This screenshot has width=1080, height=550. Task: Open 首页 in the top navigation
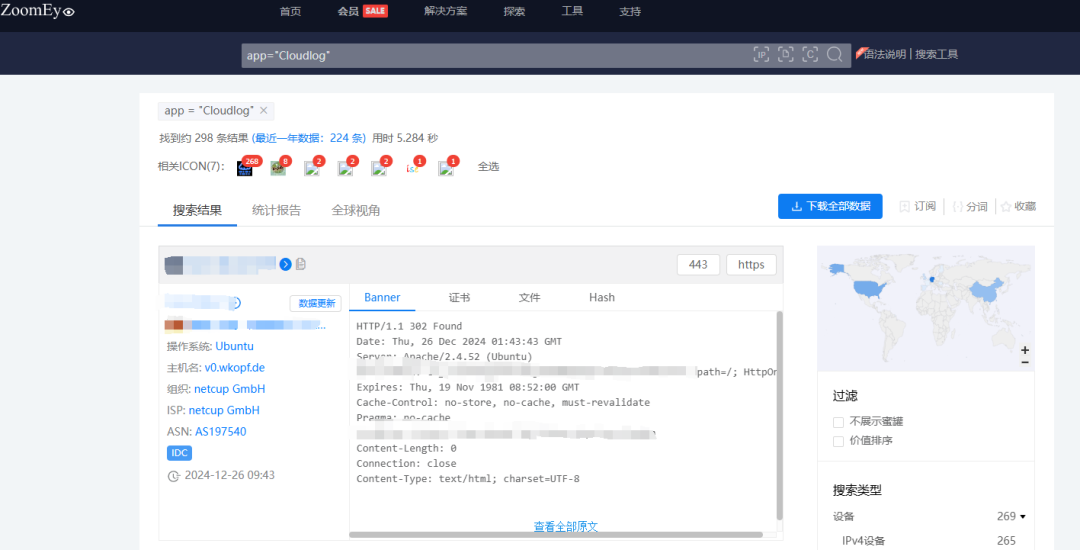coord(290,12)
